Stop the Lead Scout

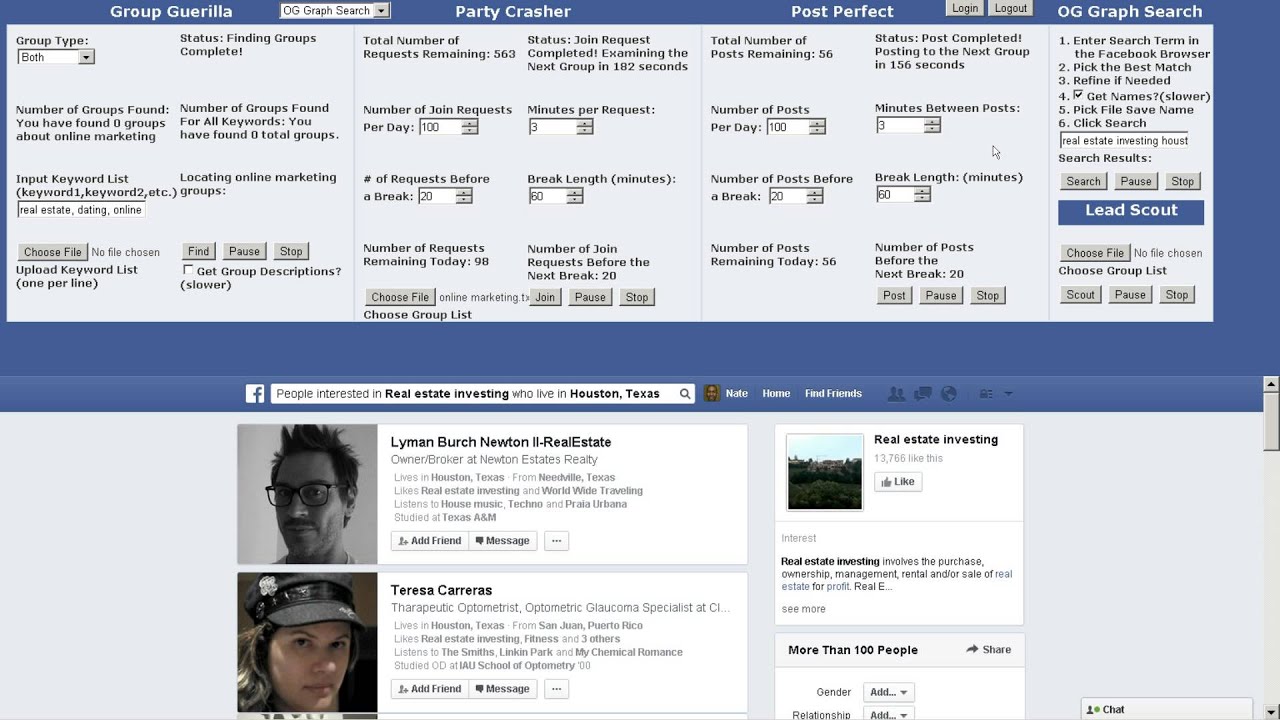point(1177,295)
